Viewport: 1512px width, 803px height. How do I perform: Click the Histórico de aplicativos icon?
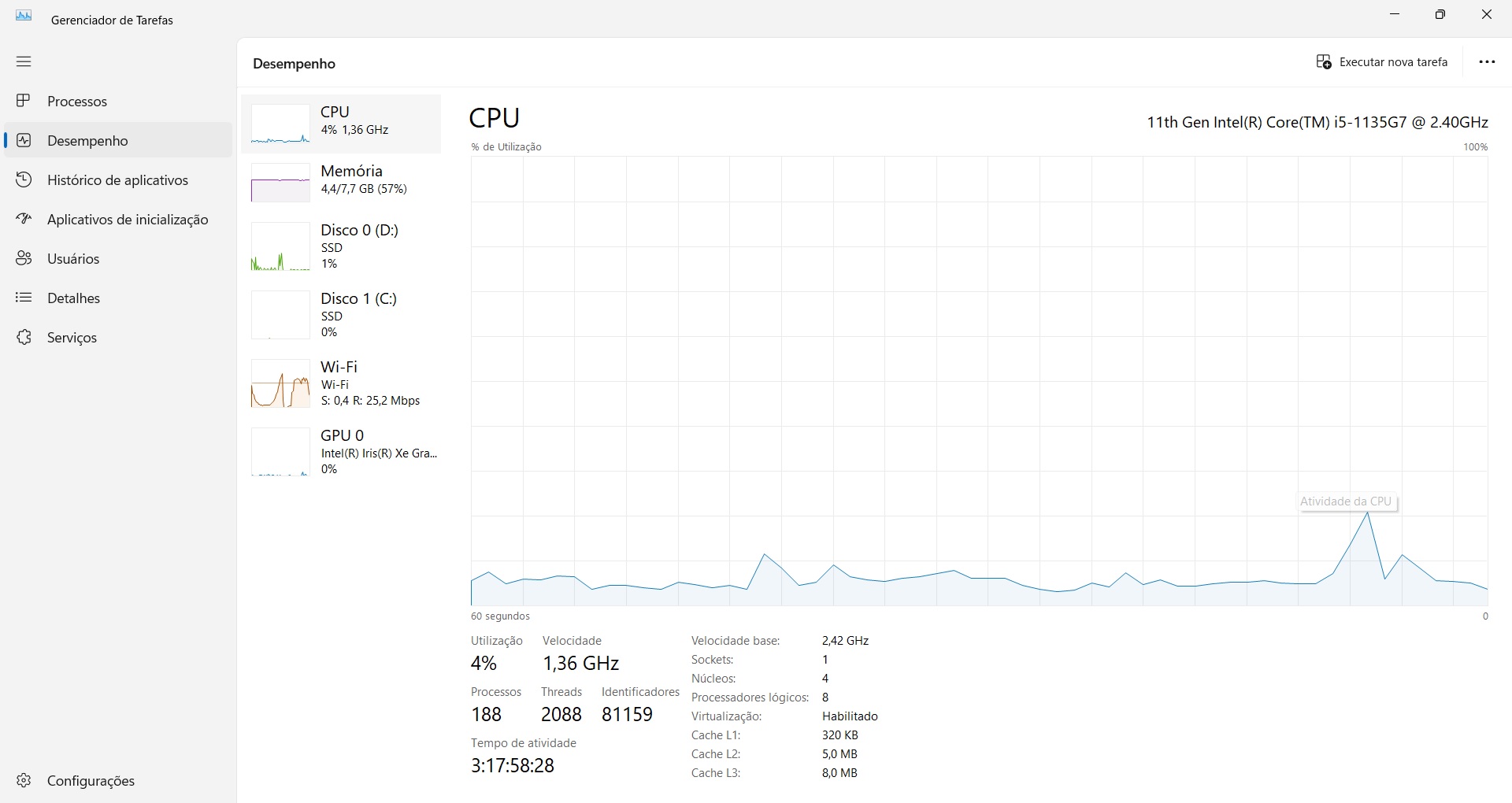(24, 179)
